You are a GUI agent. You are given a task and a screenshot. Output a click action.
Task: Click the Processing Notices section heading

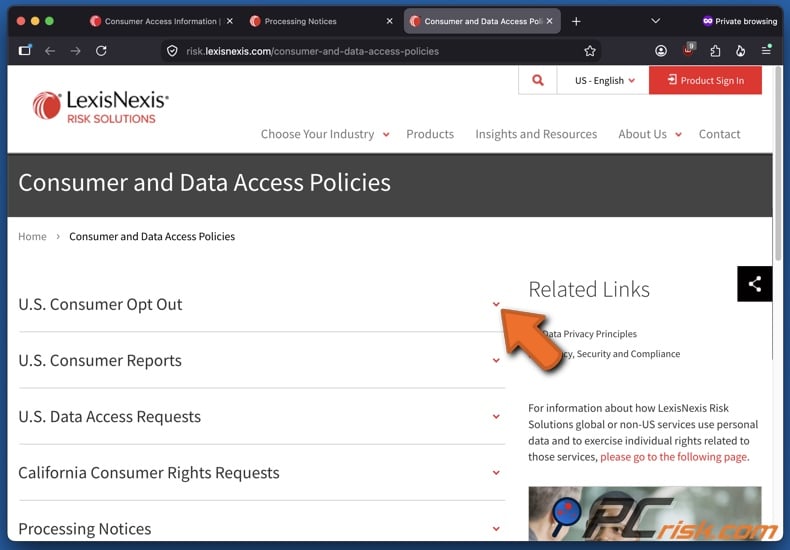[85, 529]
